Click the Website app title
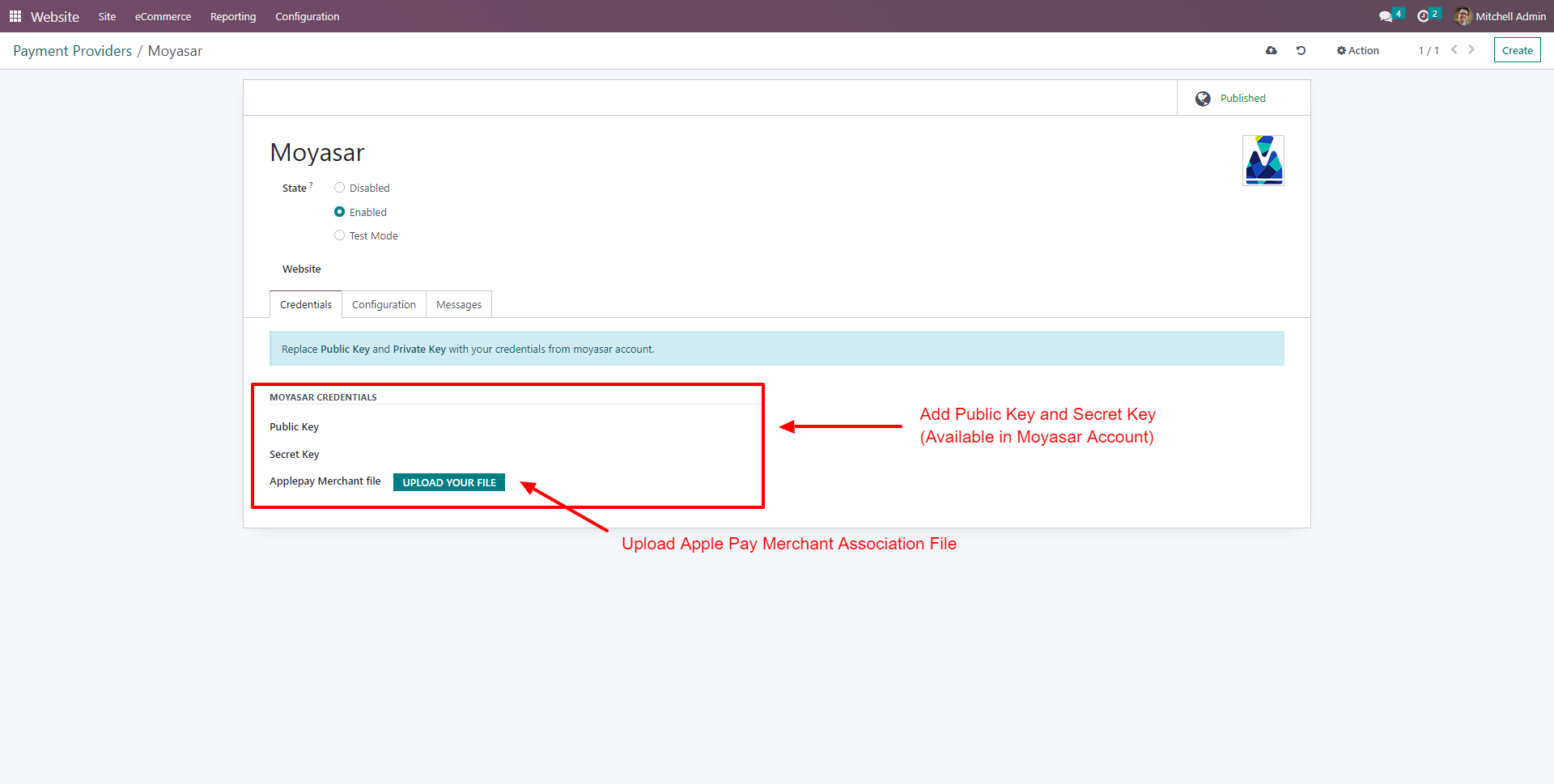This screenshot has height=784, width=1554. coord(55,16)
